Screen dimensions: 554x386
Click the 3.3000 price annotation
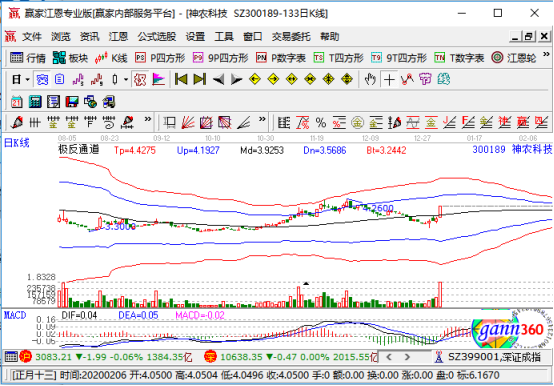[120, 226]
